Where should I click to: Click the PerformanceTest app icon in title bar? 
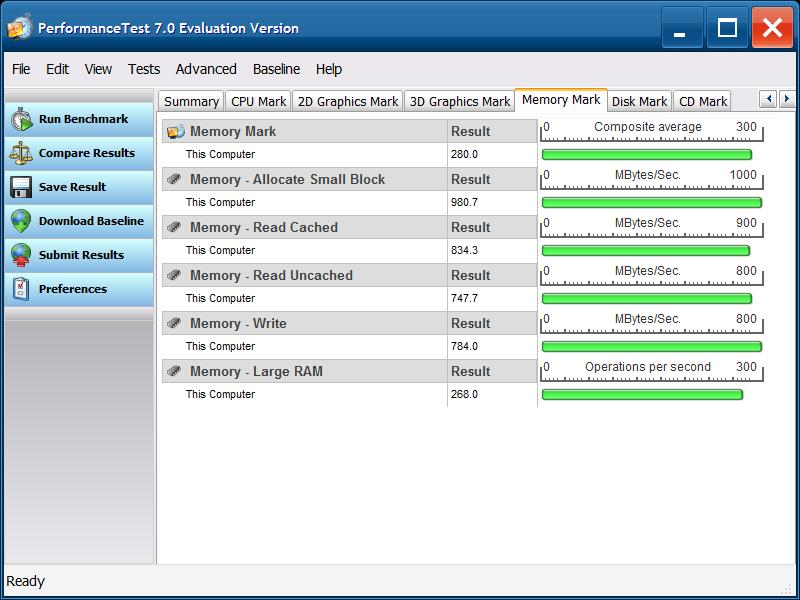[20, 27]
